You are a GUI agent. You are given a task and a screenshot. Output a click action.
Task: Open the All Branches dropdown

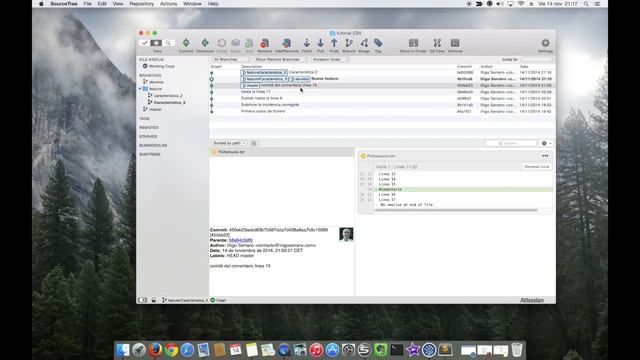tap(230, 60)
